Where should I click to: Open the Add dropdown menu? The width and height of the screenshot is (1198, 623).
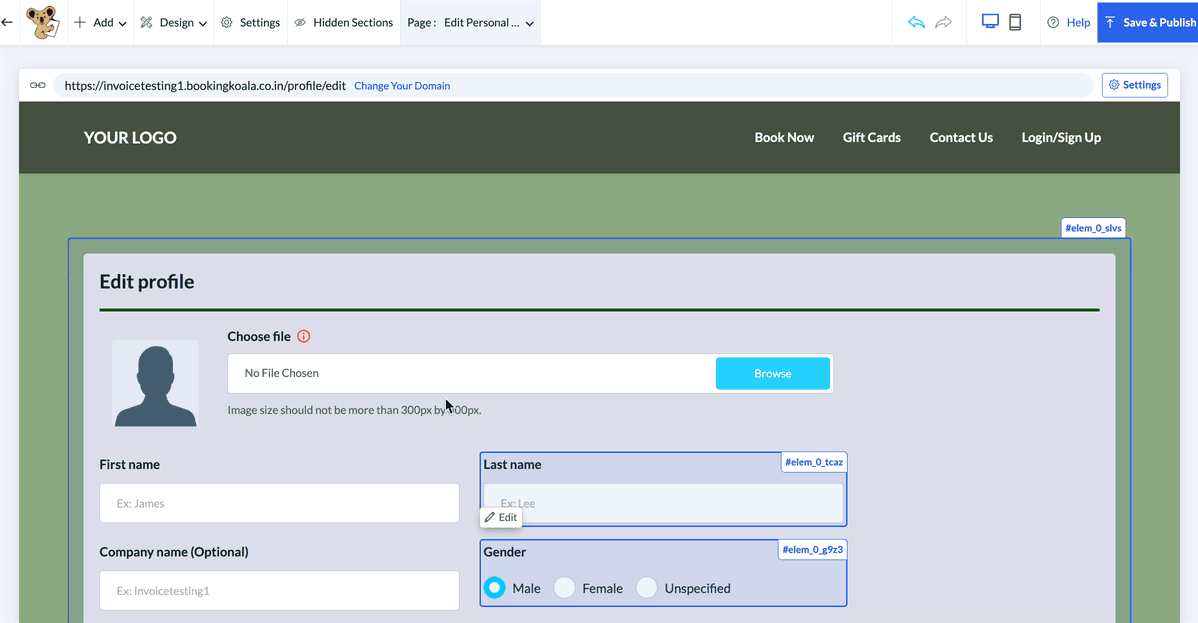click(100, 23)
